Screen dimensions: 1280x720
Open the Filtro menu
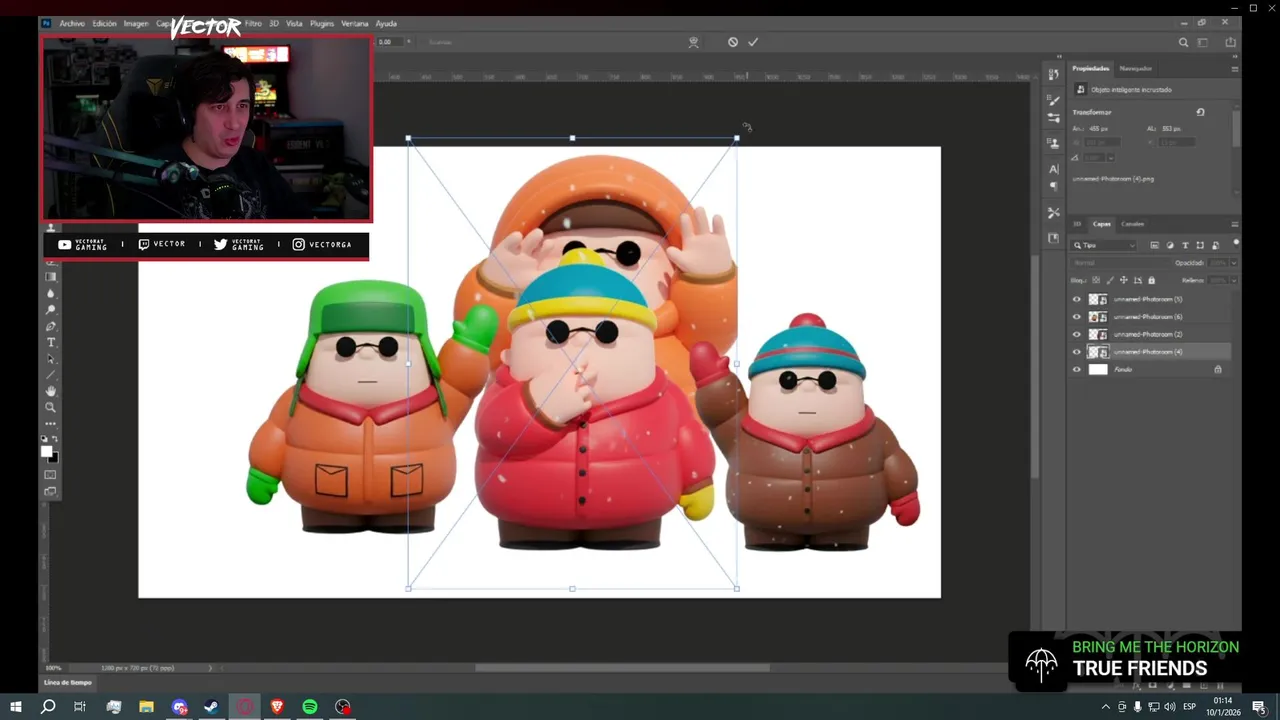pos(253,23)
